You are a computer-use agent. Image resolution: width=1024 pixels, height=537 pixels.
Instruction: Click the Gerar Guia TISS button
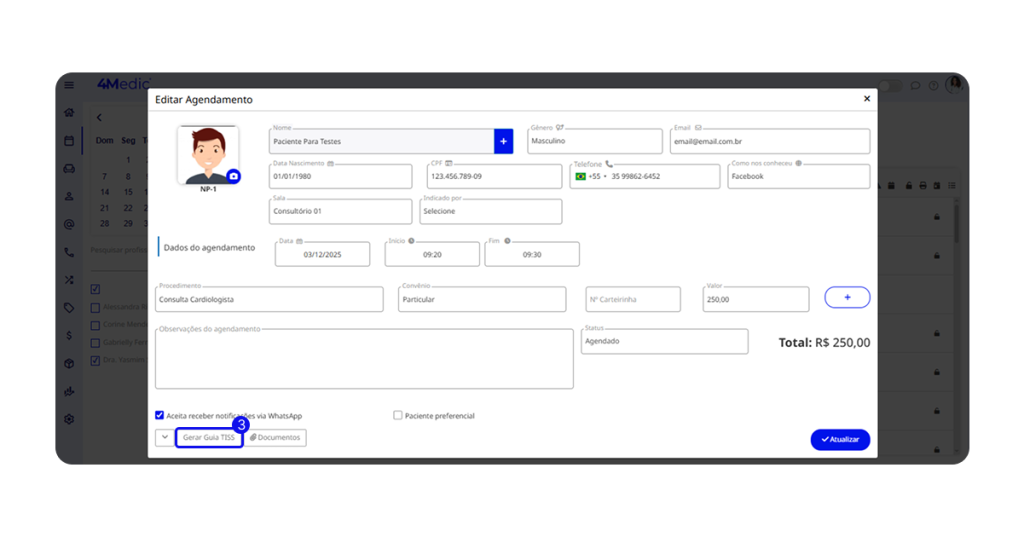208,438
